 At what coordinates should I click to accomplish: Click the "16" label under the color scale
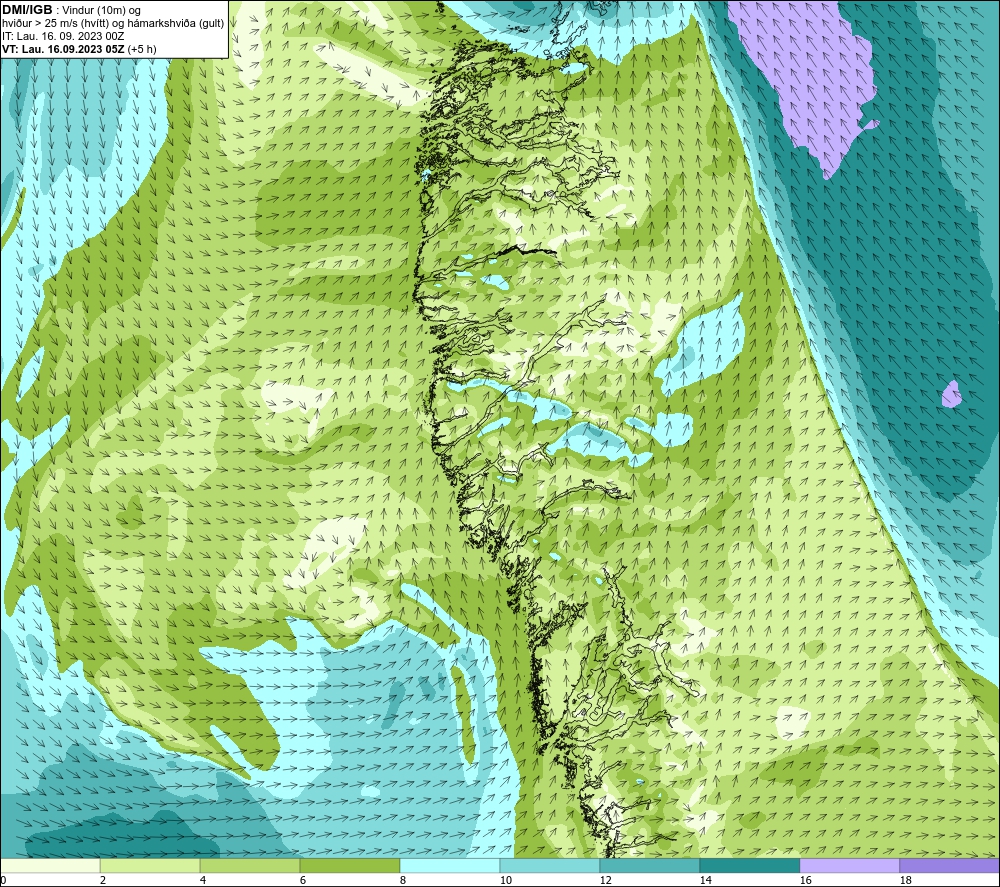tap(805, 881)
